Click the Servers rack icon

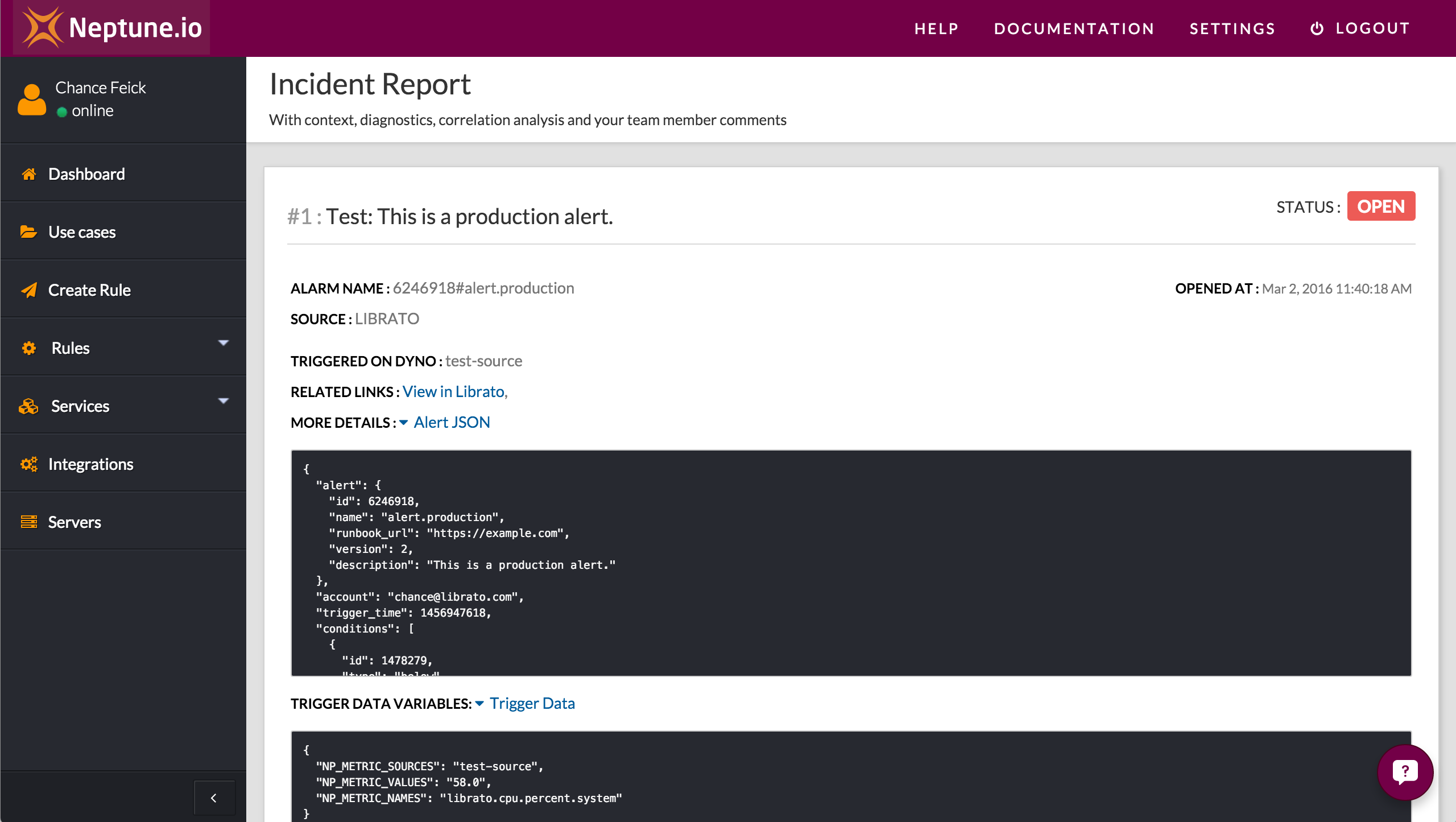pyautogui.click(x=29, y=522)
